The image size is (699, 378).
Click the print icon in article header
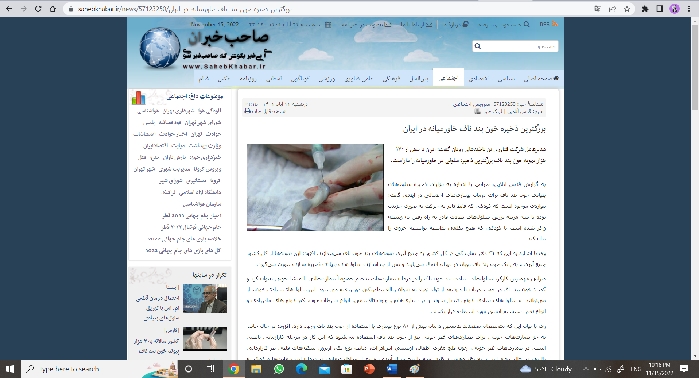pos(247,111)
